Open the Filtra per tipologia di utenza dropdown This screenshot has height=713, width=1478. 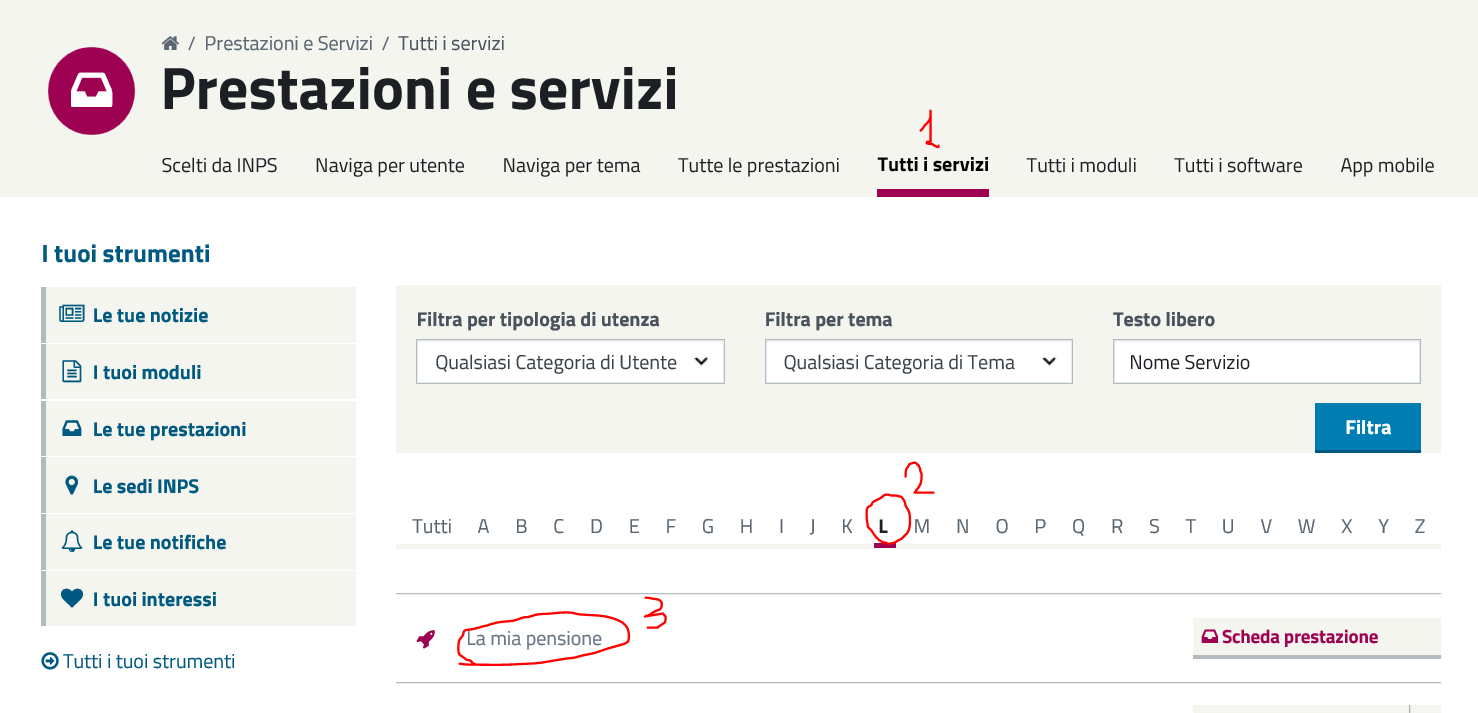tap(570, 362)
